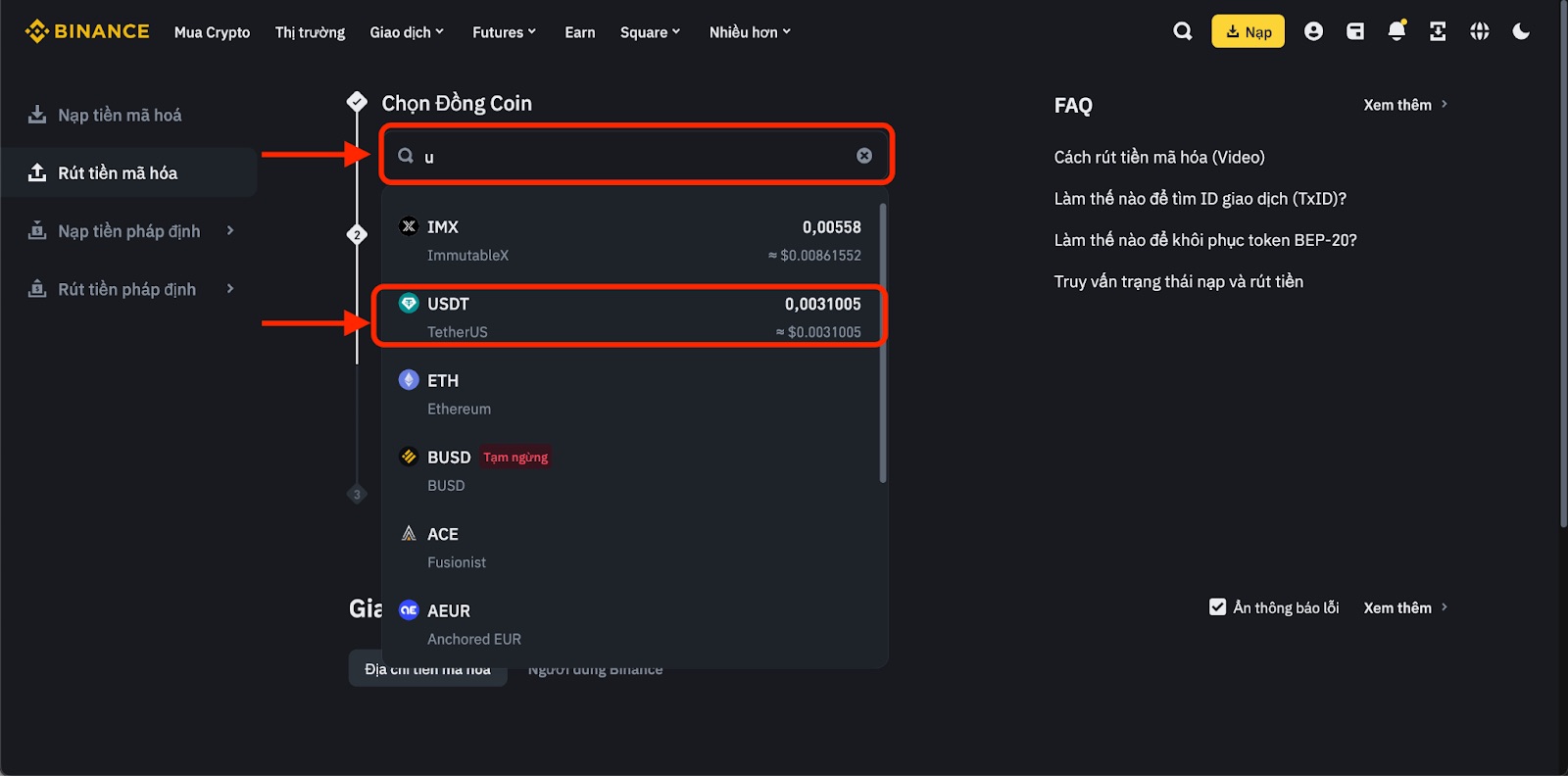
Task: Click the Binance logo
Action: (86, 30)
